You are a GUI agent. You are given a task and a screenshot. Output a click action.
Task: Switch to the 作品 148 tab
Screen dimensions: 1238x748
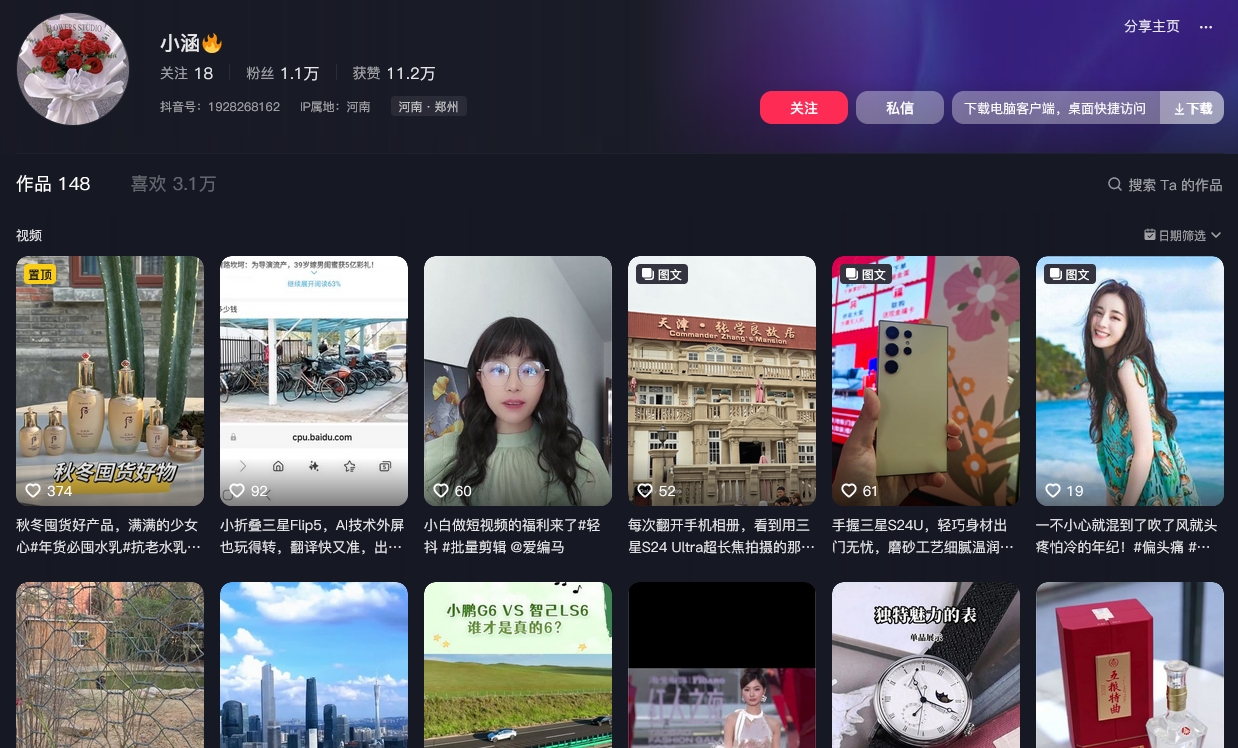click(53, 184)
